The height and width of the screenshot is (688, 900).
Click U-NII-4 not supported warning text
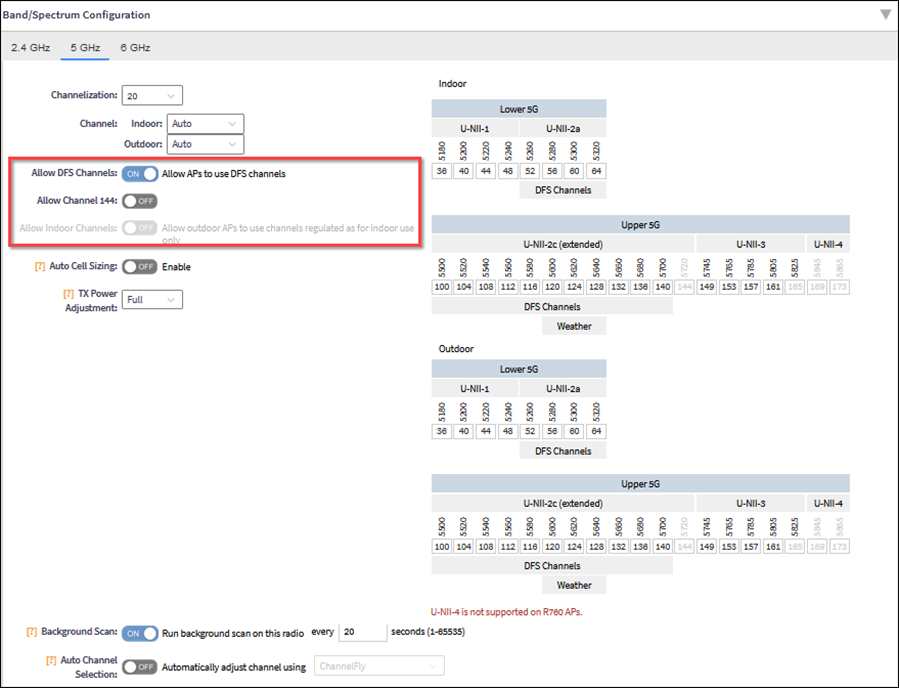point(506,612)
